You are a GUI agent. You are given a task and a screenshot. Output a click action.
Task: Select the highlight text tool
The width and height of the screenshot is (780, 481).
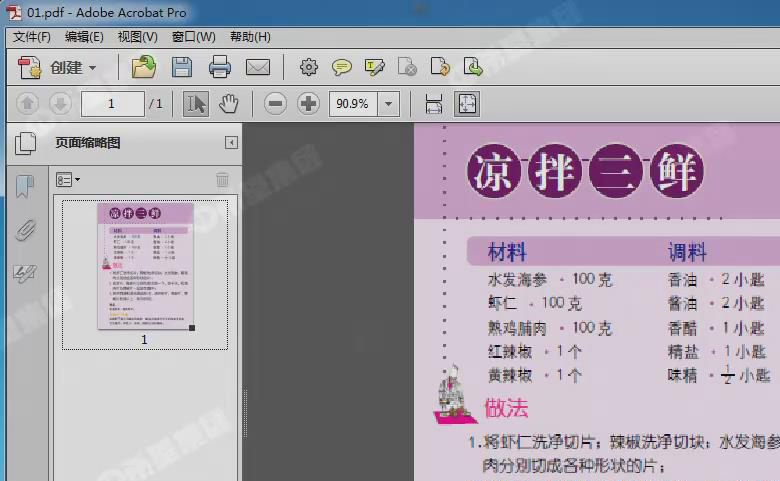(x=375, y=68)
